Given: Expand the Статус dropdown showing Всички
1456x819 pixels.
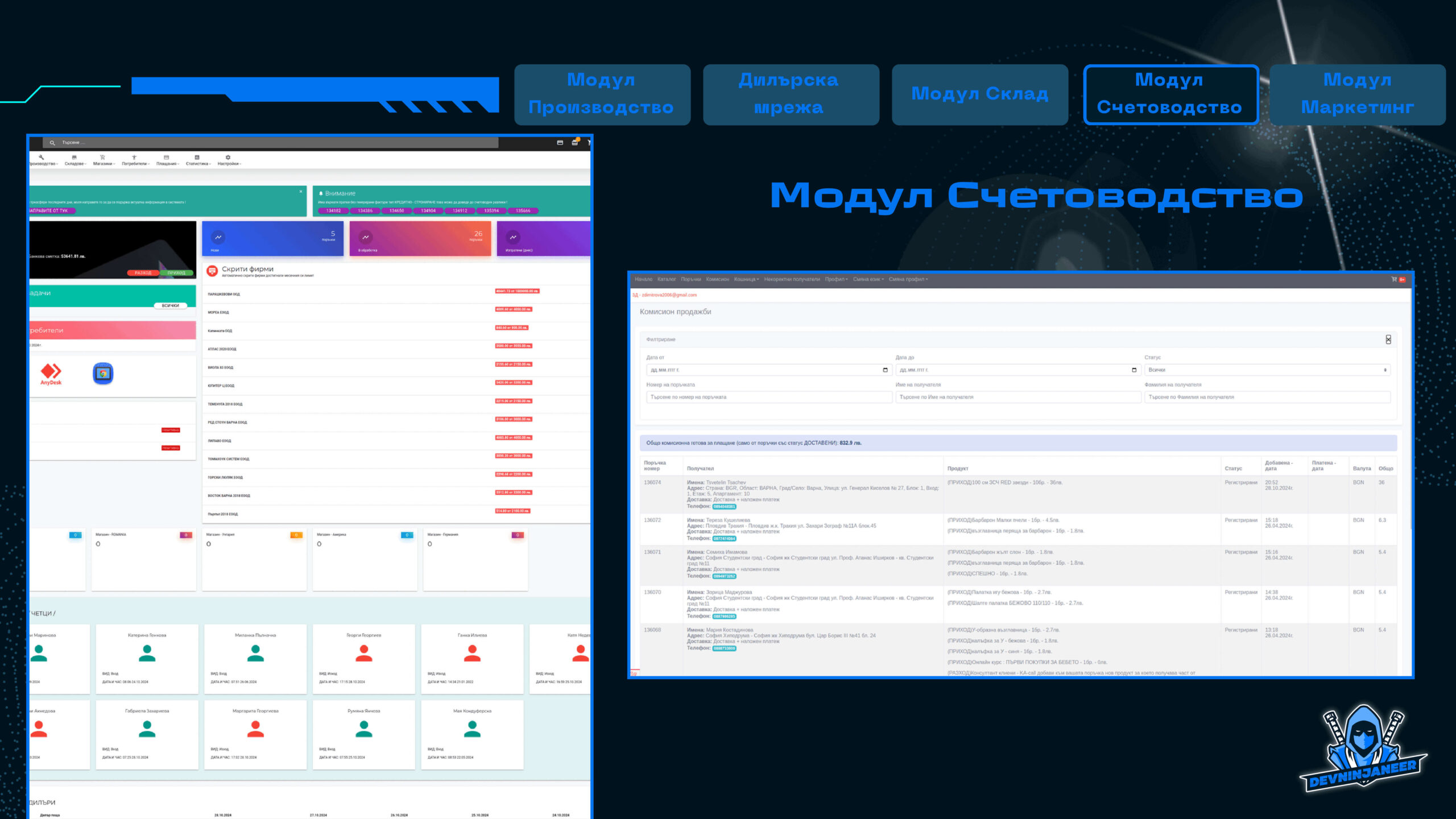Looking at the screenshot, I should [x=1267, y=370].
